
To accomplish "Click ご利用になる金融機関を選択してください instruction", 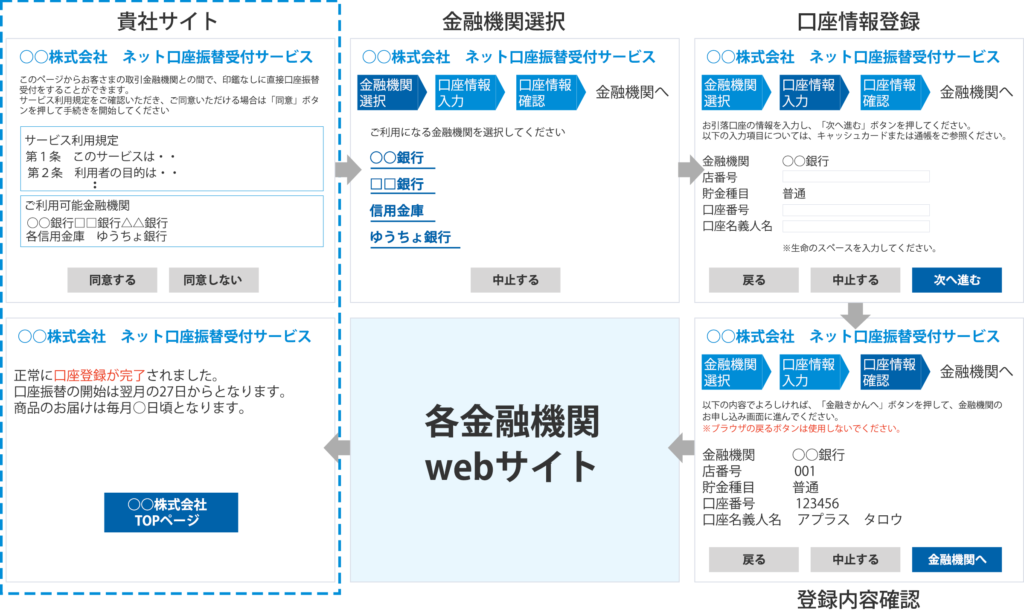I will [x=468, y=132].
